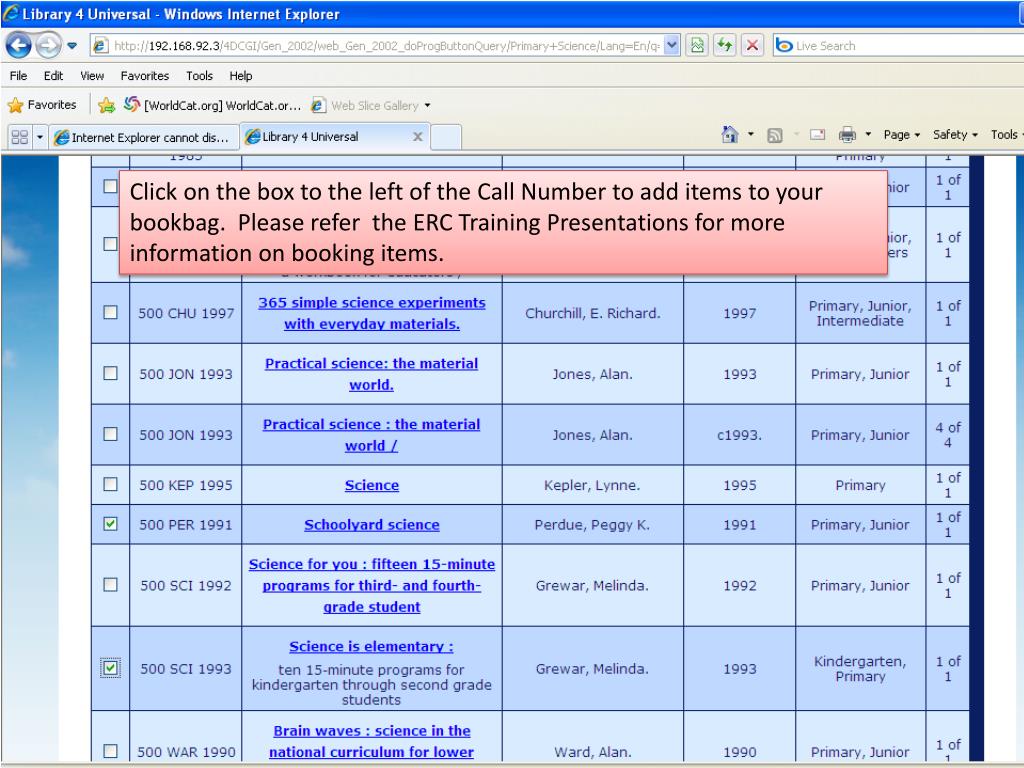Open the WorldCat.org favorites link
The image size is (1024, 768).
(x=213, y=104)
